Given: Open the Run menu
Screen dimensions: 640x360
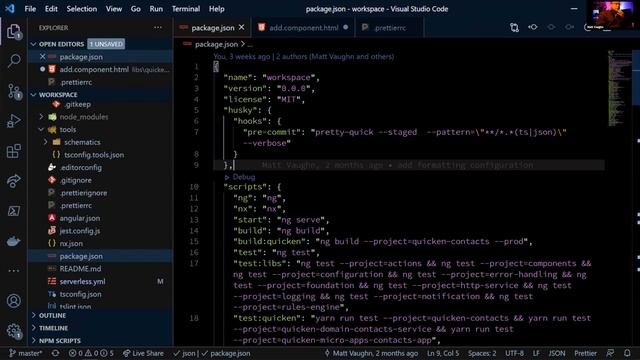Looking at the screenshot, I should pyautogui.click(x=156, y=9).
